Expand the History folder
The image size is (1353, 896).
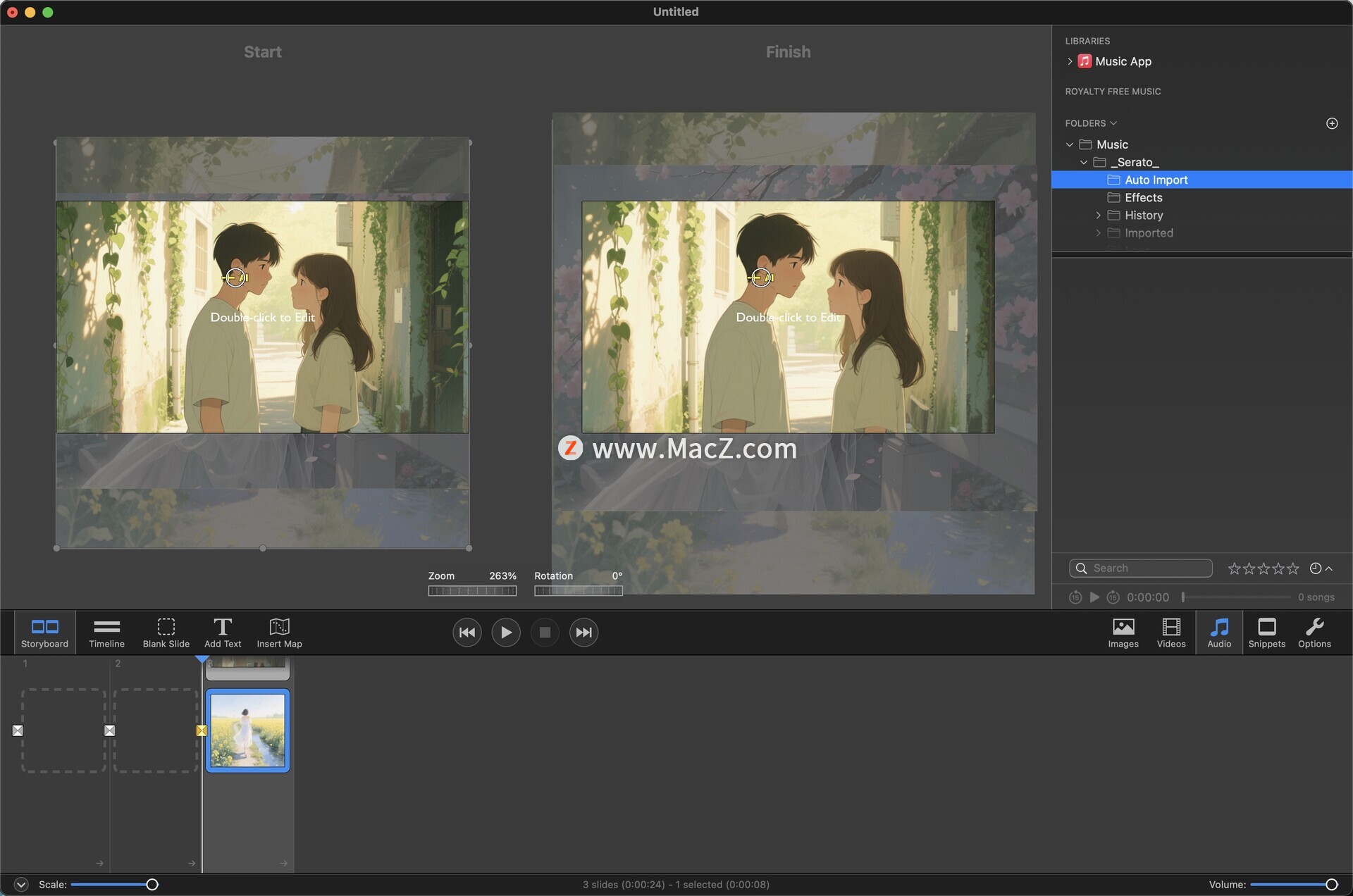point(1098,215)
